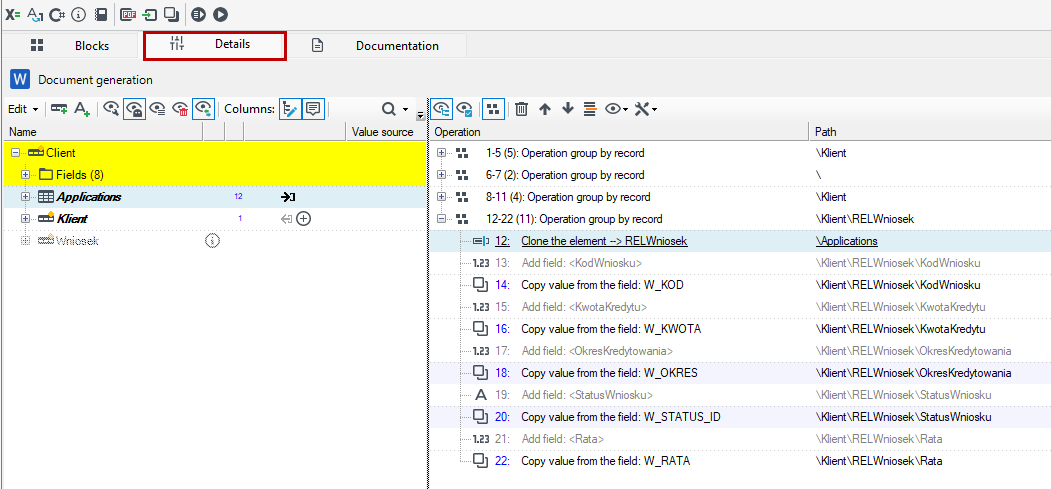
Task: Click the step-run list play icon
Action: tap(198, 13)
